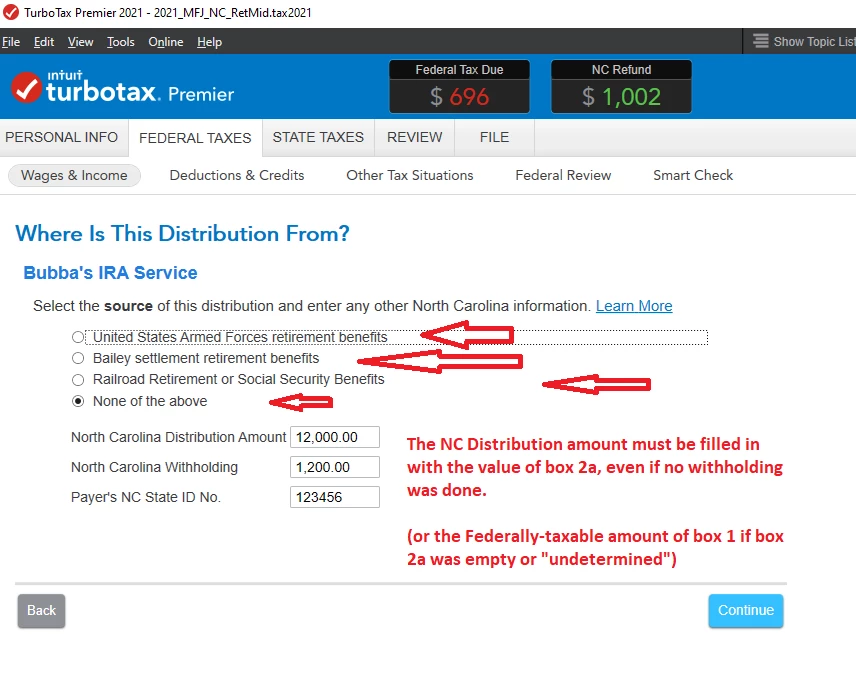Click the TurboTax title bar app icon
Viewport: 856px width, 681px height.
pos(10,12)
